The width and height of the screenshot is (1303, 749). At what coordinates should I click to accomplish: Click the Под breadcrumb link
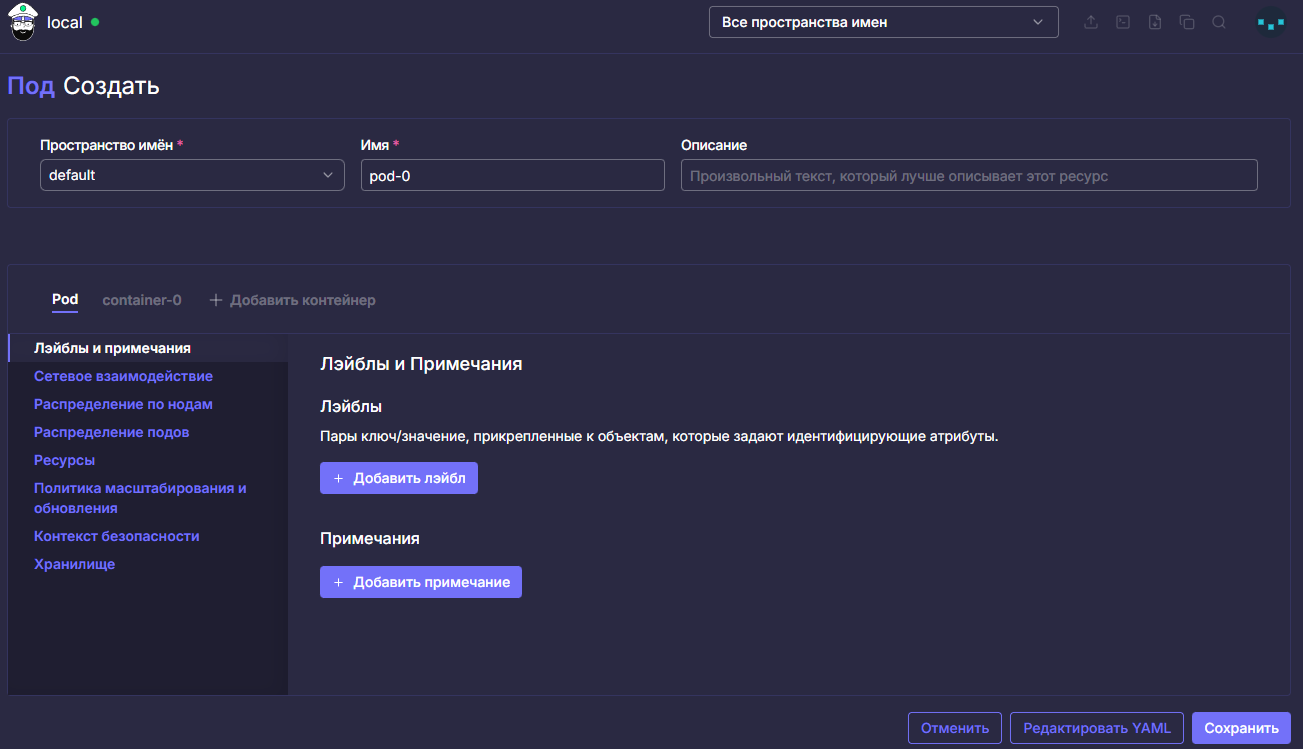coord(31,86)
